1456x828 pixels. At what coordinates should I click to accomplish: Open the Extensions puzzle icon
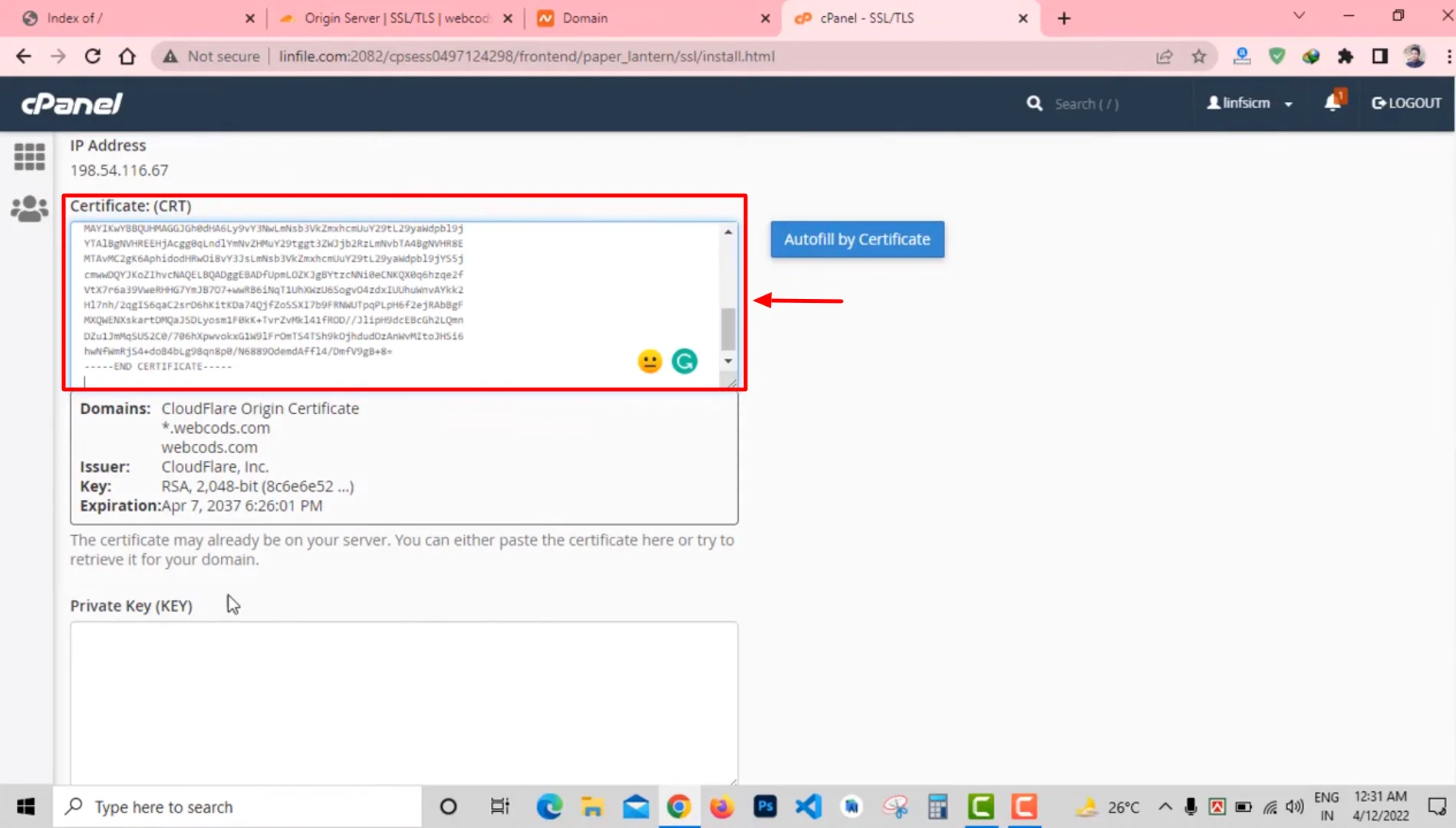1346,56
